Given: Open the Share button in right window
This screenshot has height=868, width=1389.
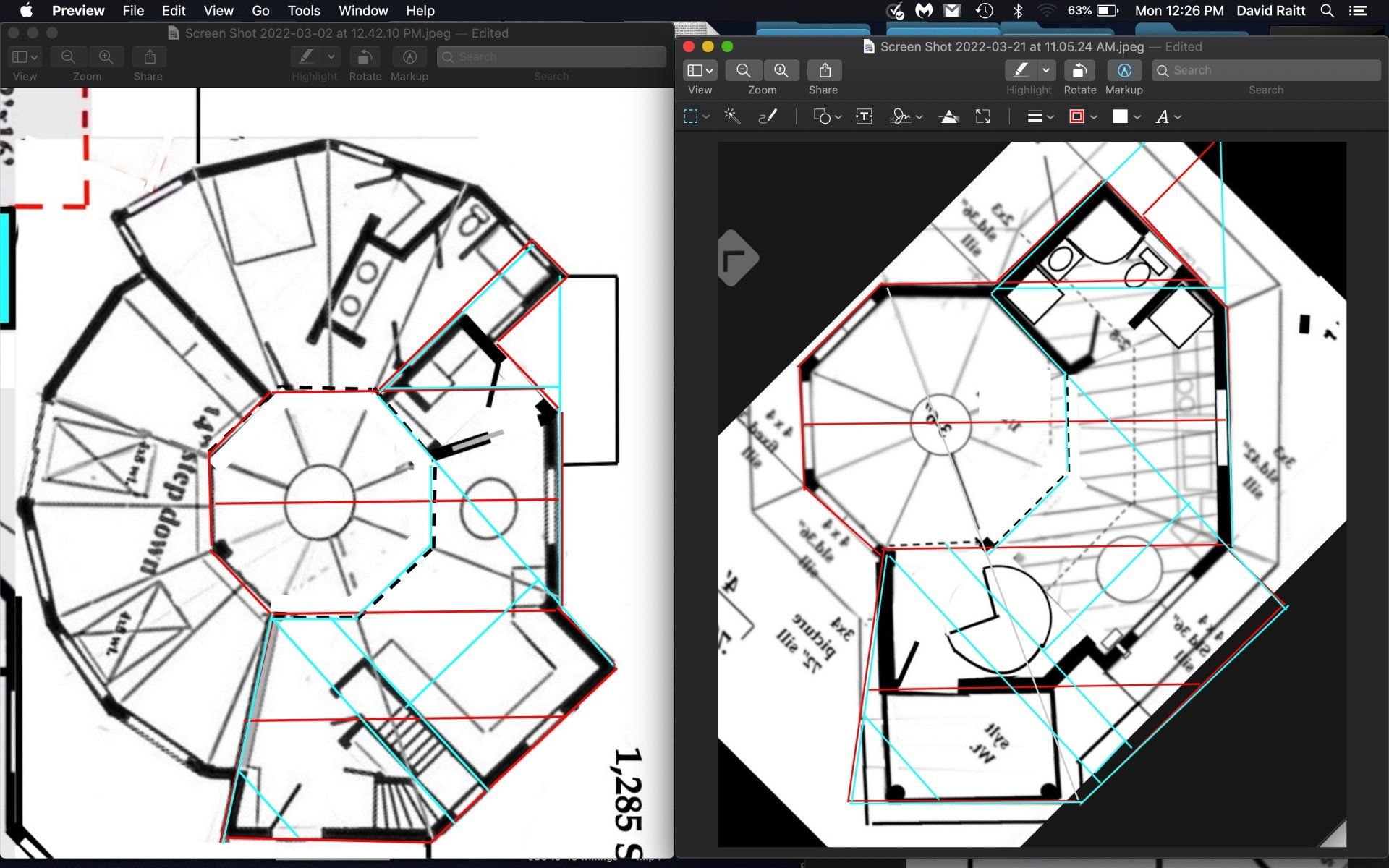Looking at the screenshot, I should [824, 70].
